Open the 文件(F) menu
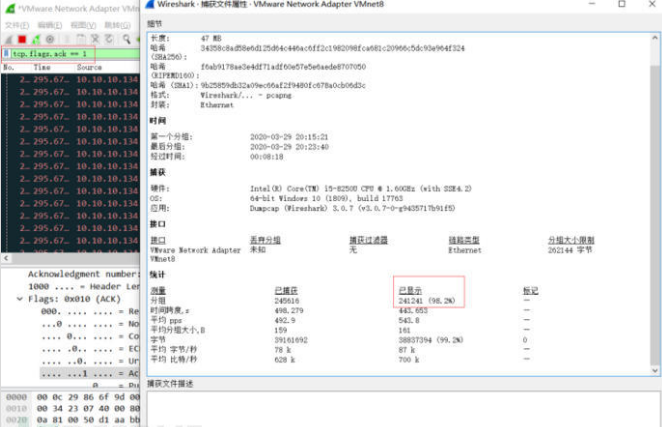 click(x=16, y=24)
